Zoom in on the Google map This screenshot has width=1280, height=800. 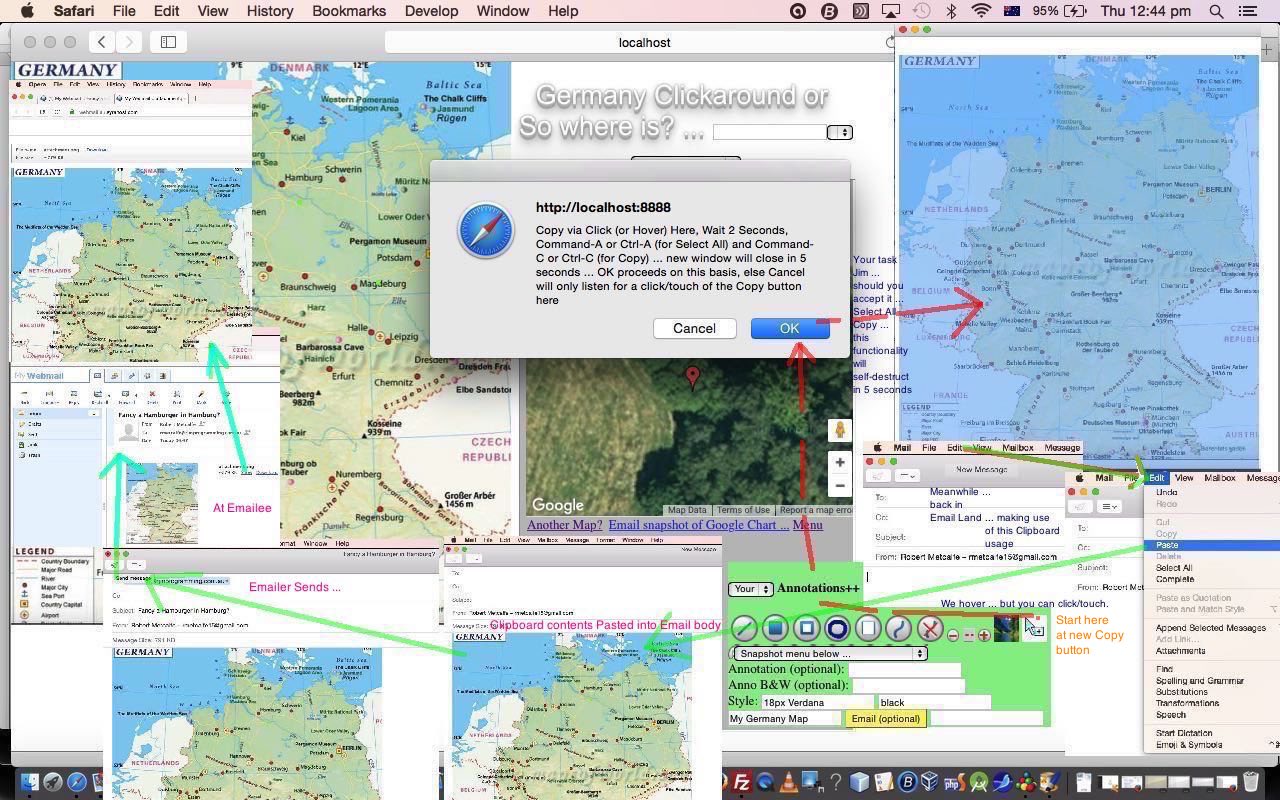(840, 463)
